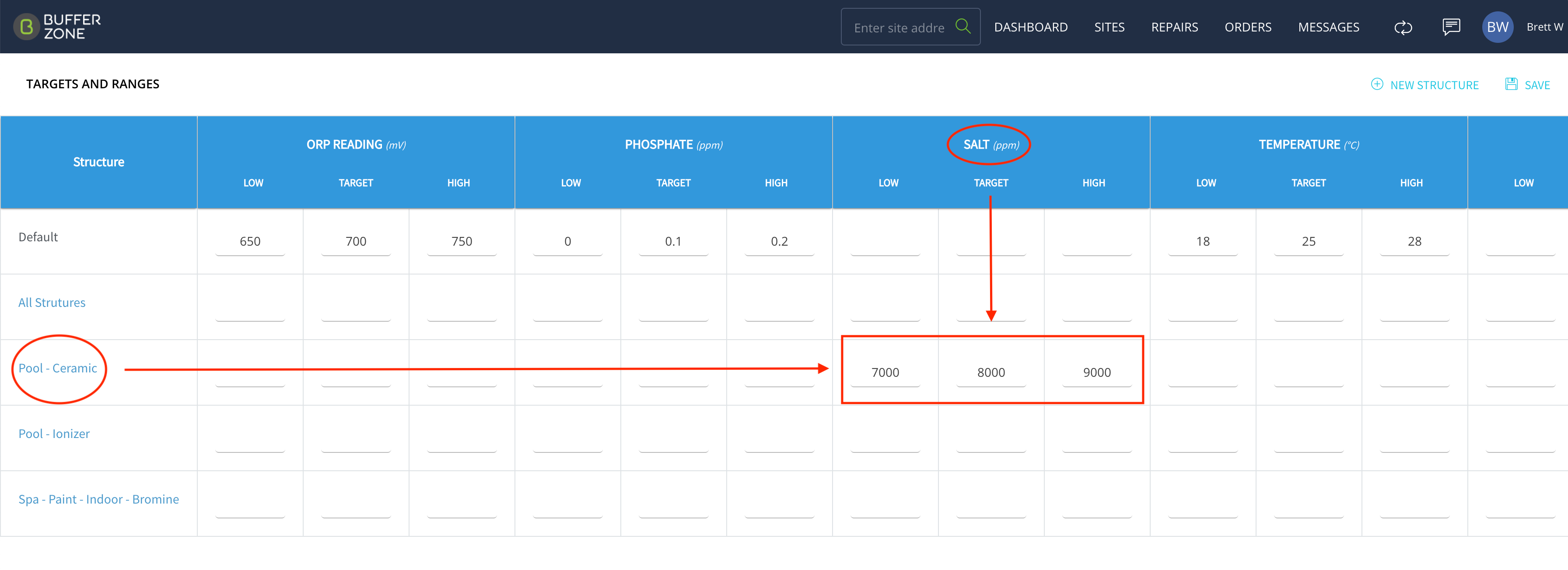Select the Pool - Ceramic salt target field 8000
Screen dimensions: 1568x570
(991, 372)
